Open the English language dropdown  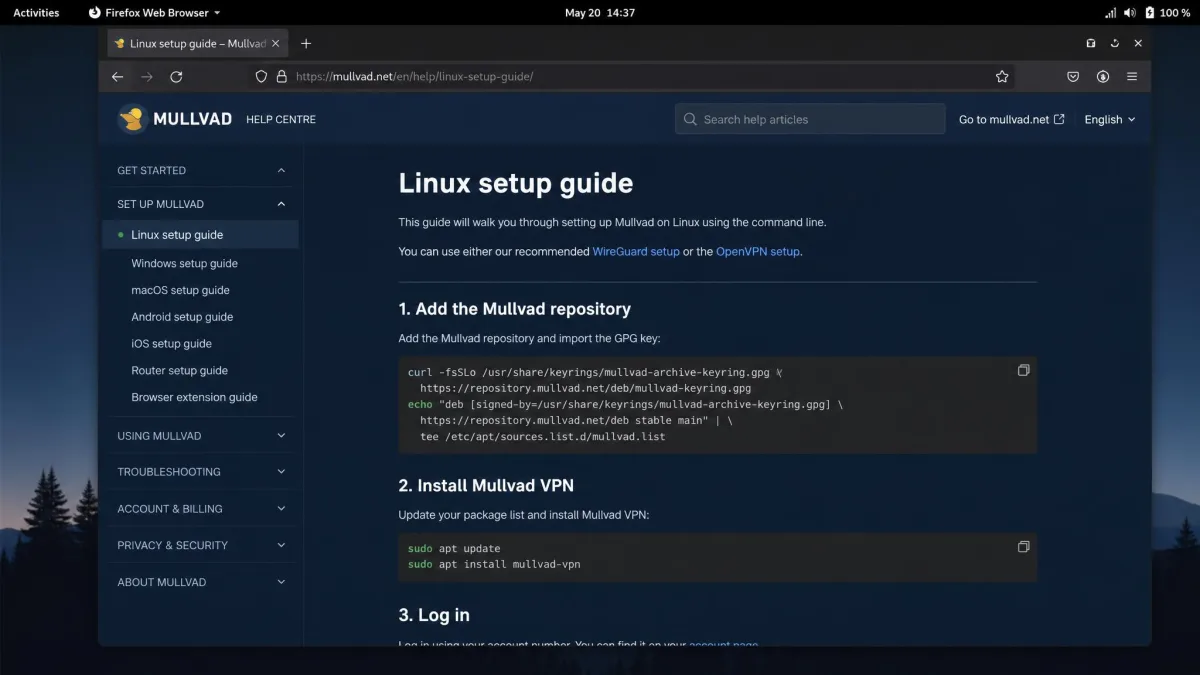pos(1110,119)
